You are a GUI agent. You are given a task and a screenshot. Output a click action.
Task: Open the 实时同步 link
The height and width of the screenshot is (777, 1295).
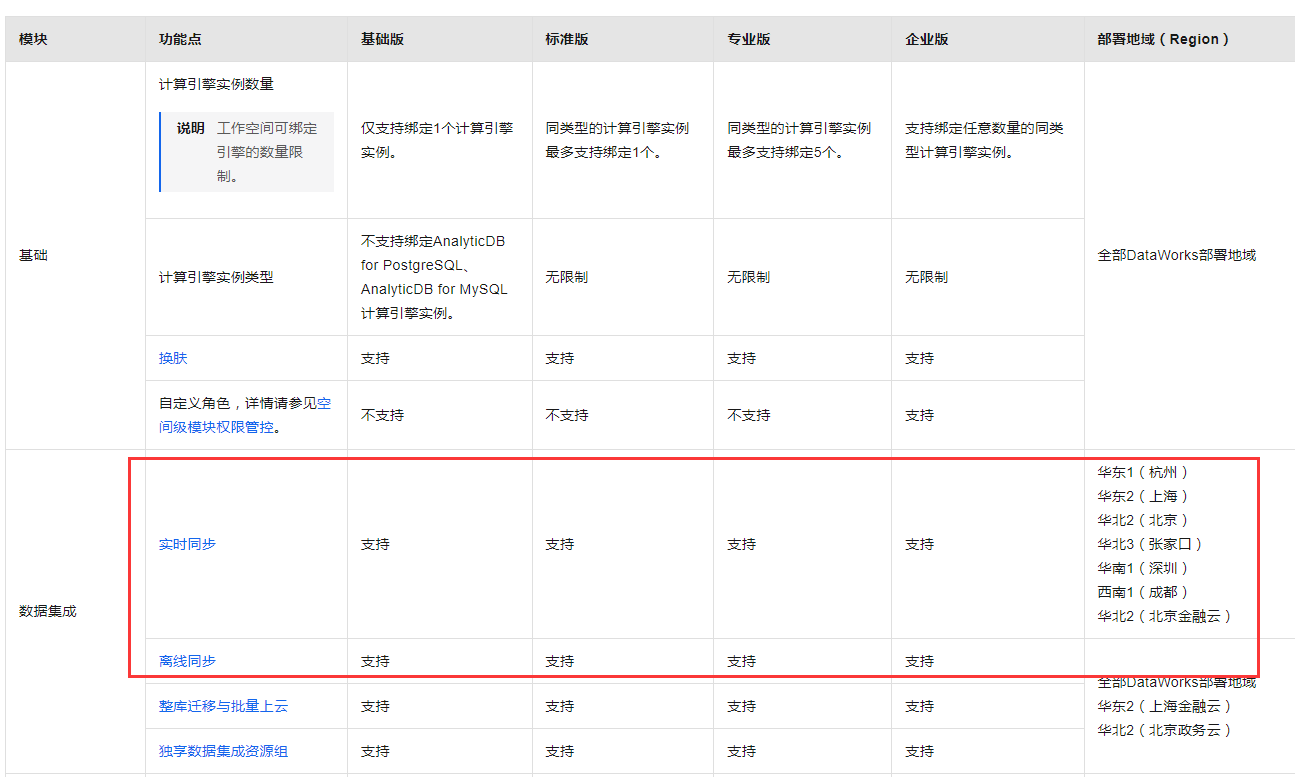[187, 544]
